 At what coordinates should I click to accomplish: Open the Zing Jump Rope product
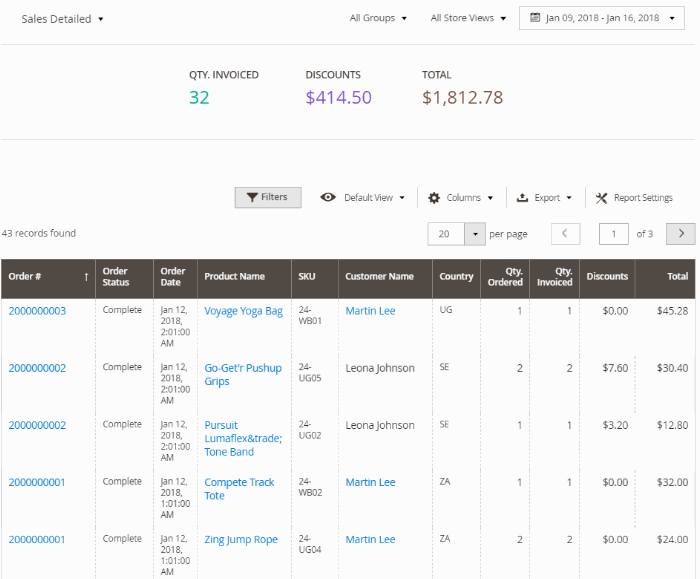coord(241,540)
